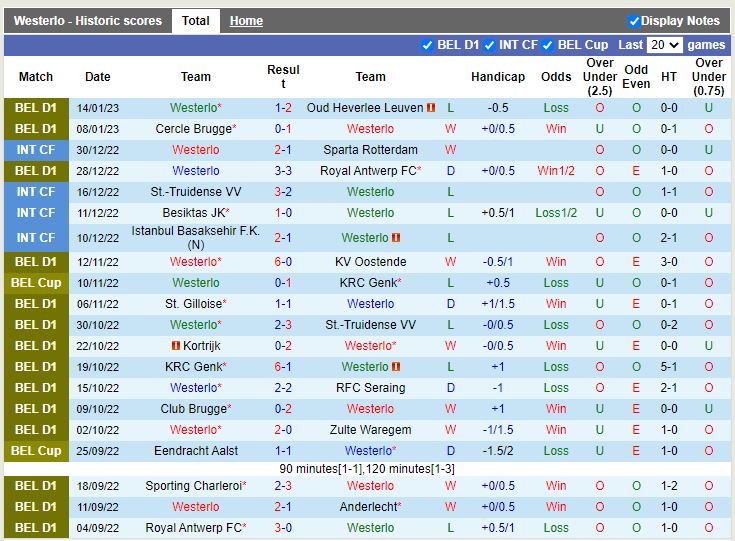Image resolution: width=735 pixels, height=541 pixels.
Task: Open Eendracht Aalst team link
Action: tap(196, 451)
